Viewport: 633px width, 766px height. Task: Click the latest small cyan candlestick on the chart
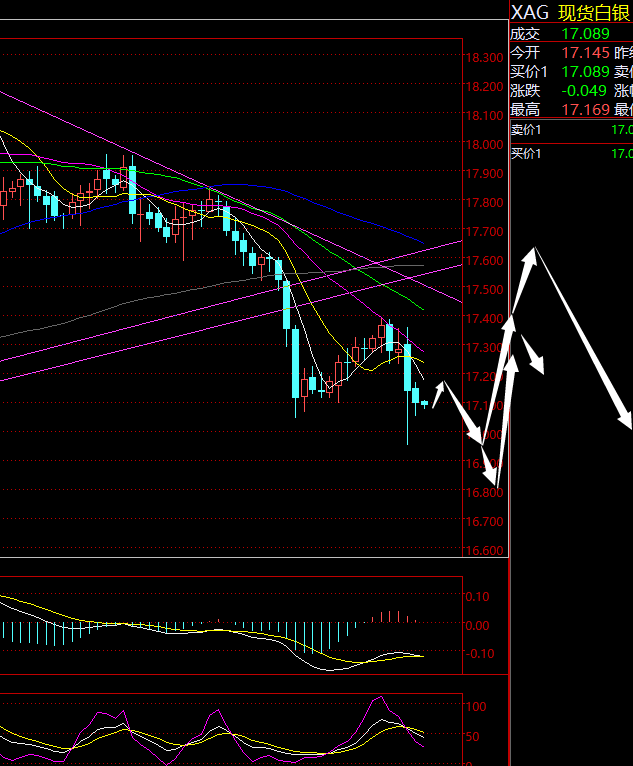pos(424,404)
